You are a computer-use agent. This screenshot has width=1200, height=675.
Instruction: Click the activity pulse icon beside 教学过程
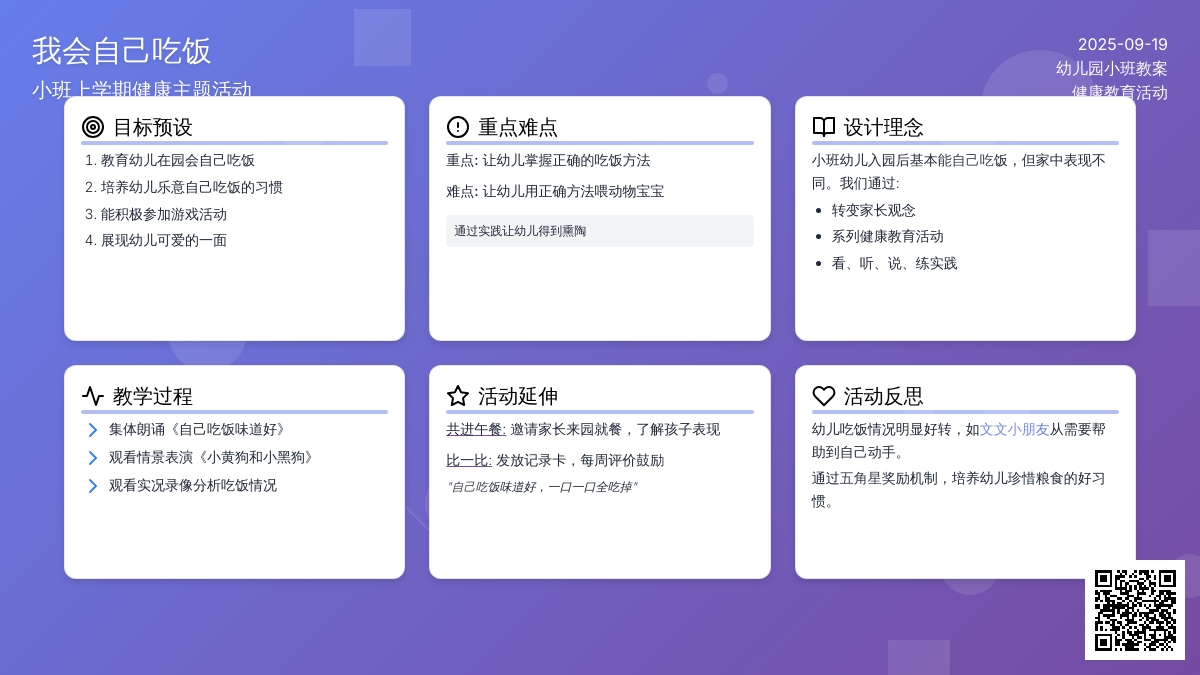click(93, 396)
